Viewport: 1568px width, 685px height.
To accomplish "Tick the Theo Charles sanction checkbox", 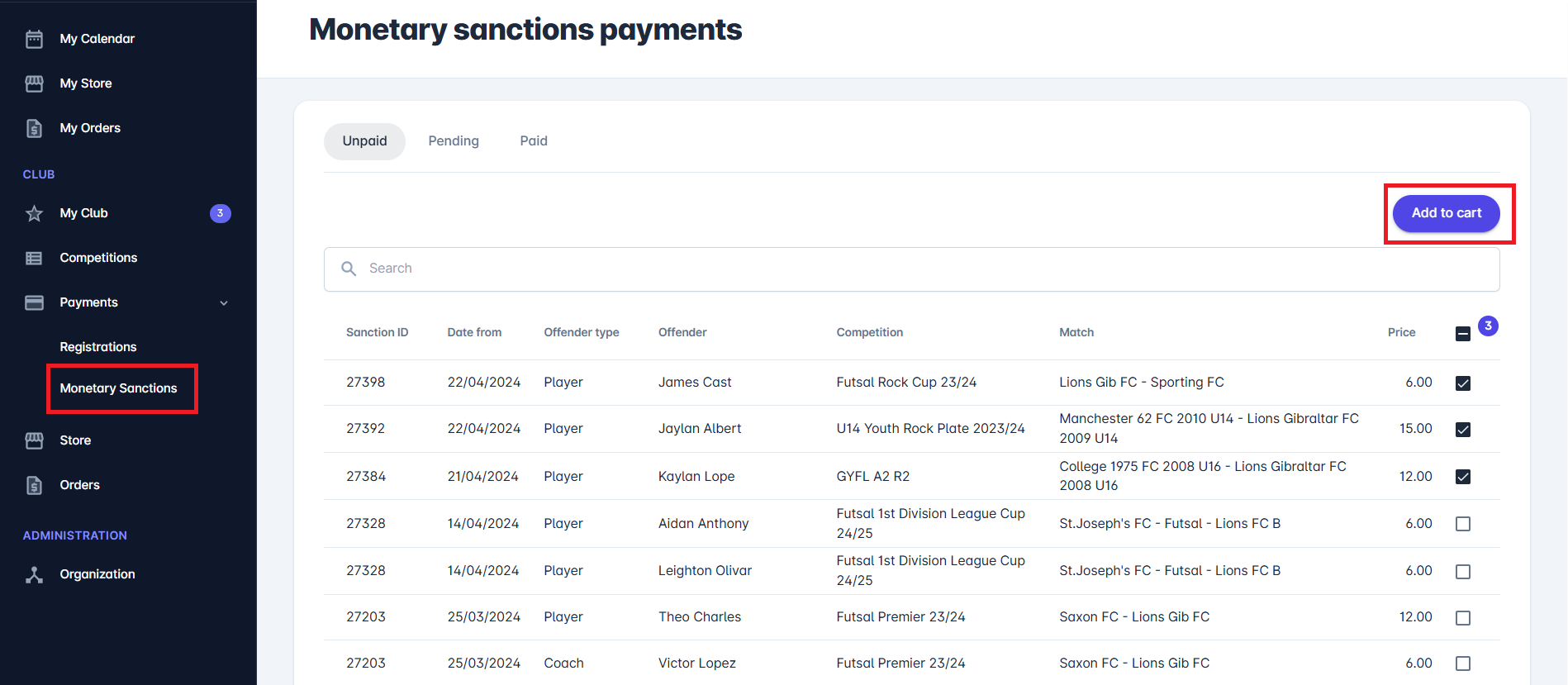I will [1462, 618].
